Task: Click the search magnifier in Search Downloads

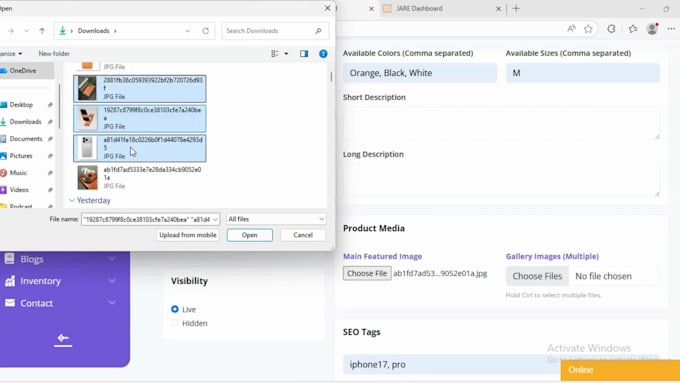Action: click(318, 31)
